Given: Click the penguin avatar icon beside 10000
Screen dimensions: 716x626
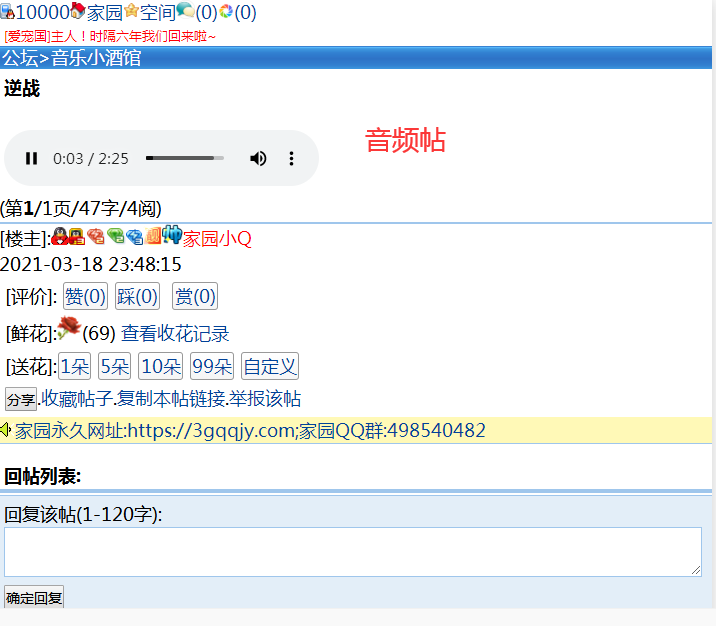Looking at the screenshot, I should (x=7, y=13).
